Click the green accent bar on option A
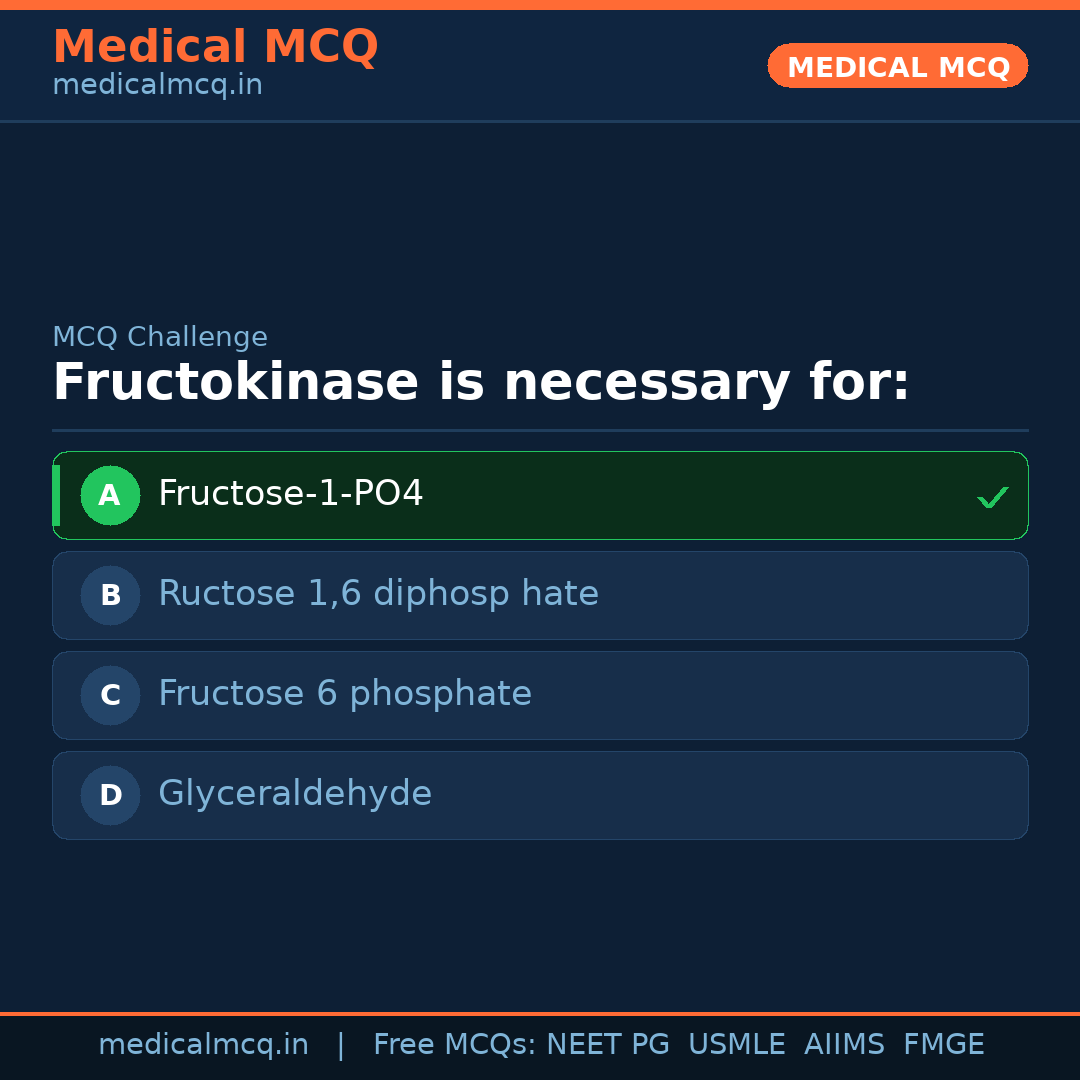The image size is (1080, 1080). (x=56, y=495)
